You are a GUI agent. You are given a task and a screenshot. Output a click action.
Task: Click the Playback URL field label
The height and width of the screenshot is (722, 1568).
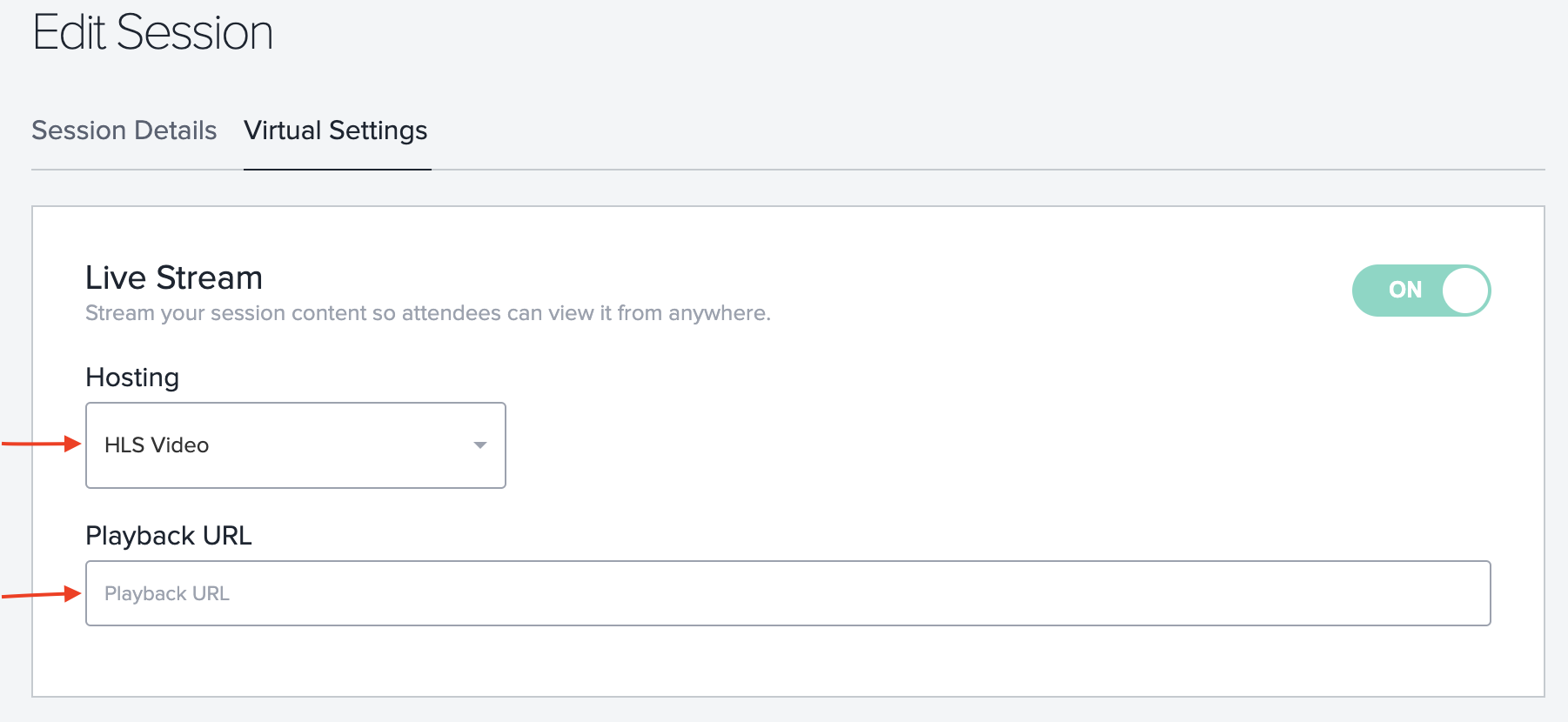169,536
